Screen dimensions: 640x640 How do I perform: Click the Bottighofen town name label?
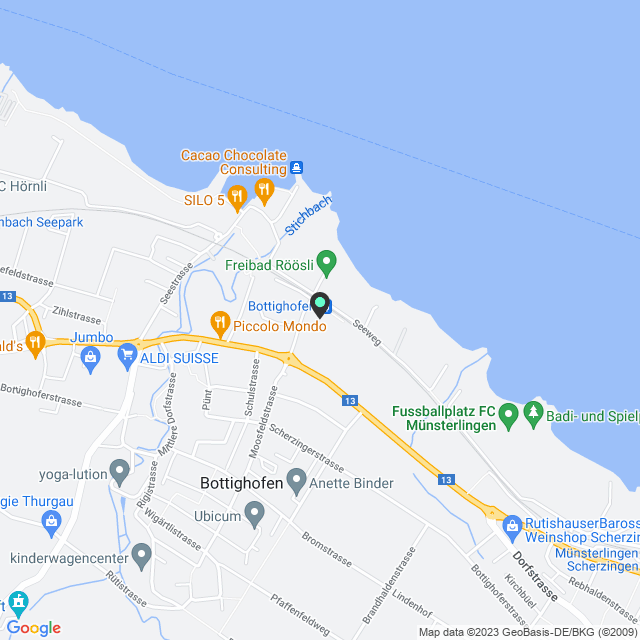coord(242,483)
